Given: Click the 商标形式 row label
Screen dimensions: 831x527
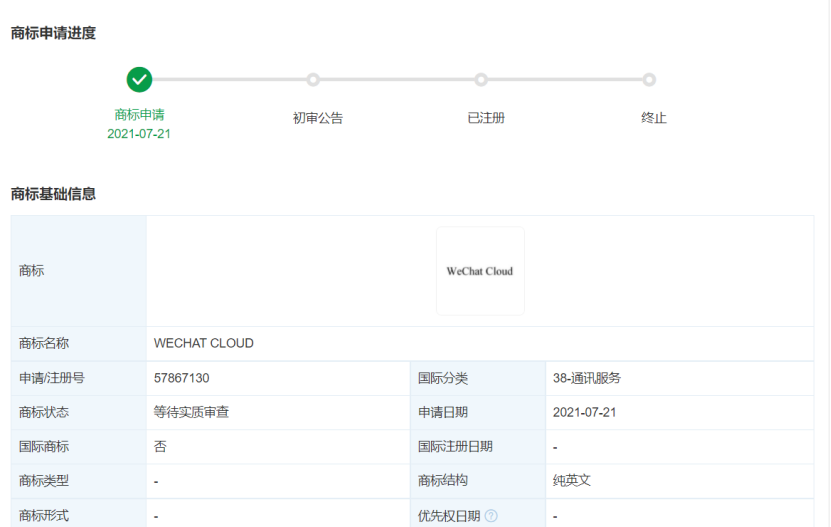Looking at the screenshot, I should pyautogui.click(x=44, y=515).
